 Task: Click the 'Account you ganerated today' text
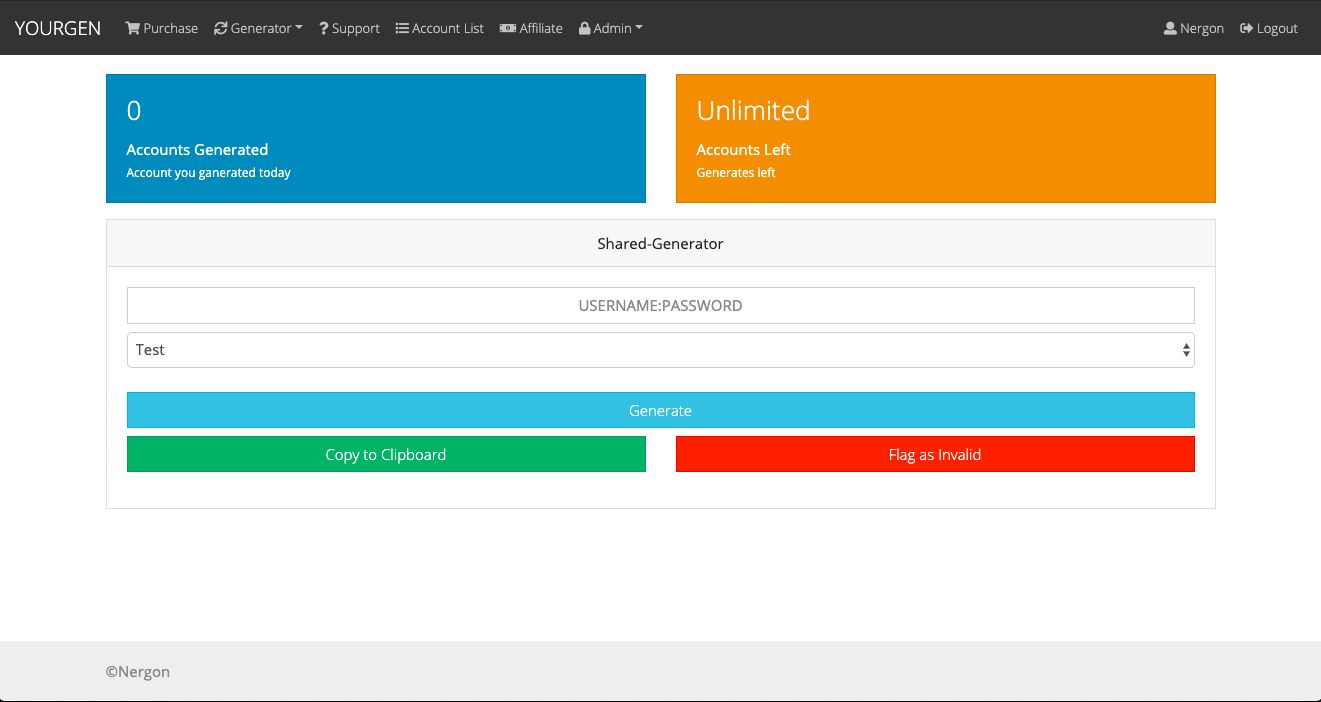tap(208, 173)
